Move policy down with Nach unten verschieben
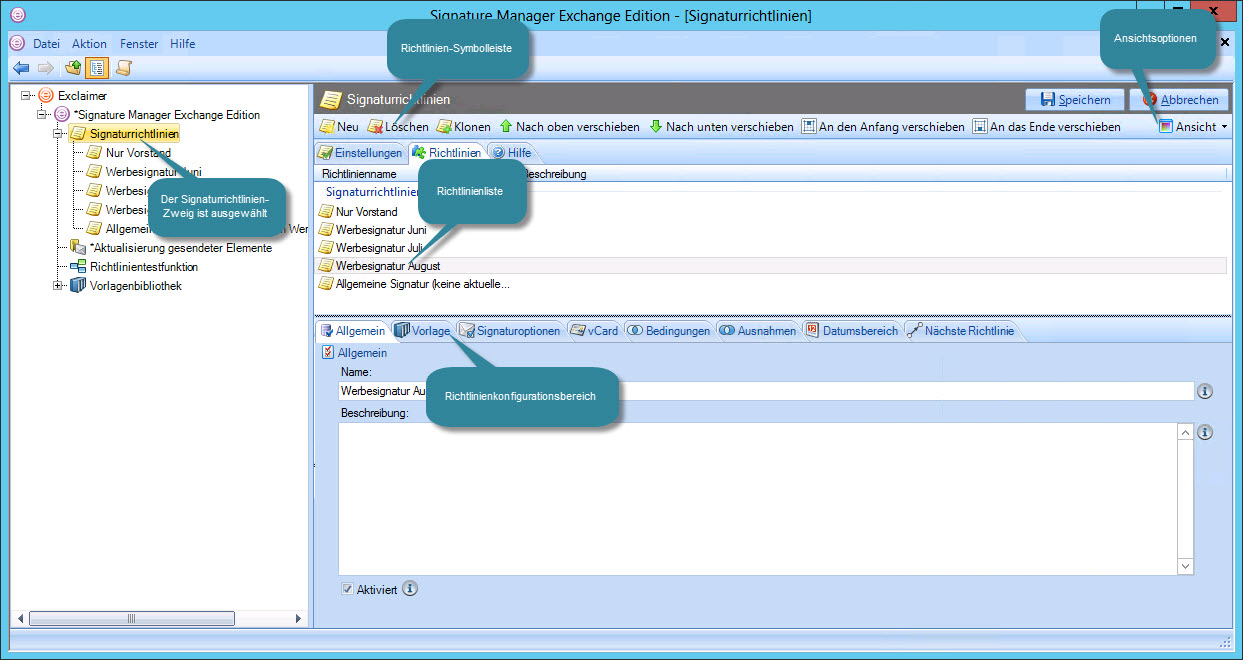Viewport: 1243px width, 660px height. [721, 127]
